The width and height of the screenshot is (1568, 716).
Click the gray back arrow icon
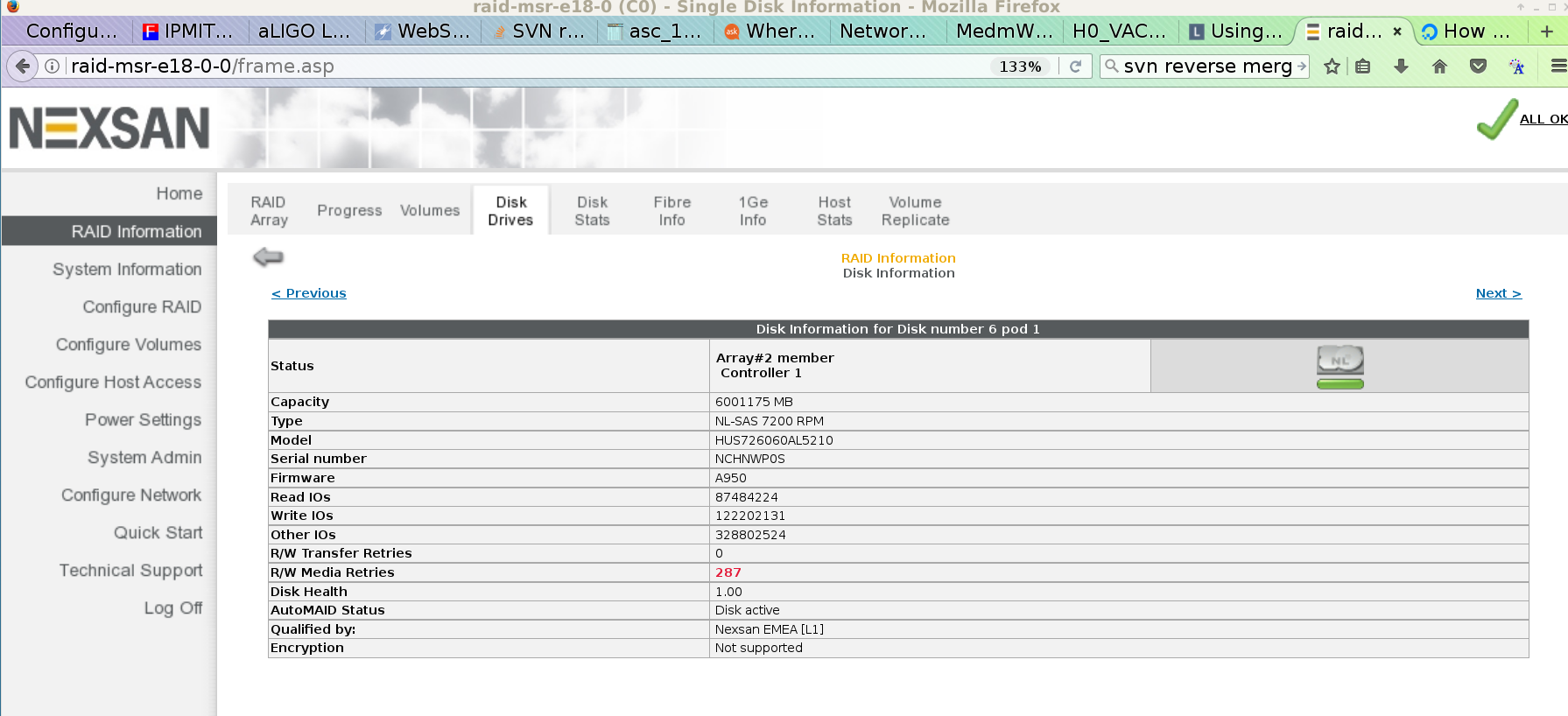click(268, 256)
